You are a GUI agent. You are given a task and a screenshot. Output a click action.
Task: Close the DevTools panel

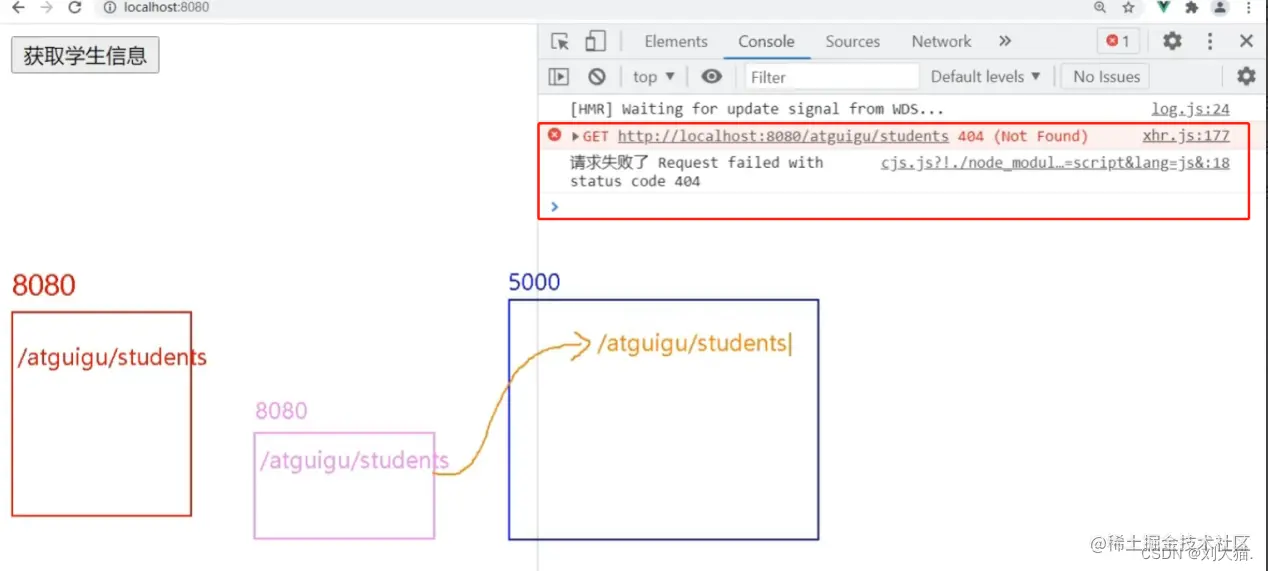[x=1246, y=41]
